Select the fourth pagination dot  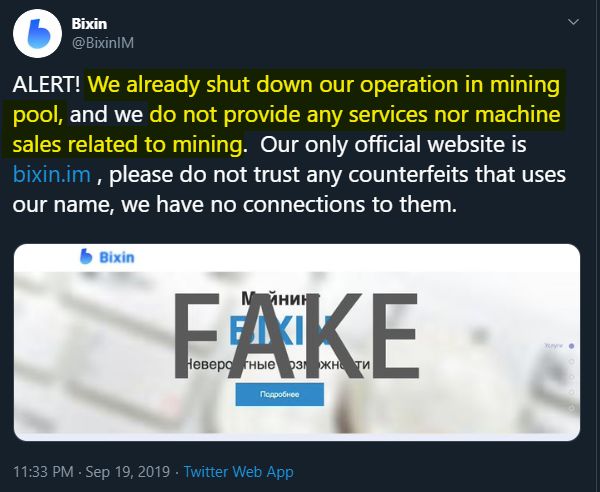pyautogui.click(x=571, y=391)
